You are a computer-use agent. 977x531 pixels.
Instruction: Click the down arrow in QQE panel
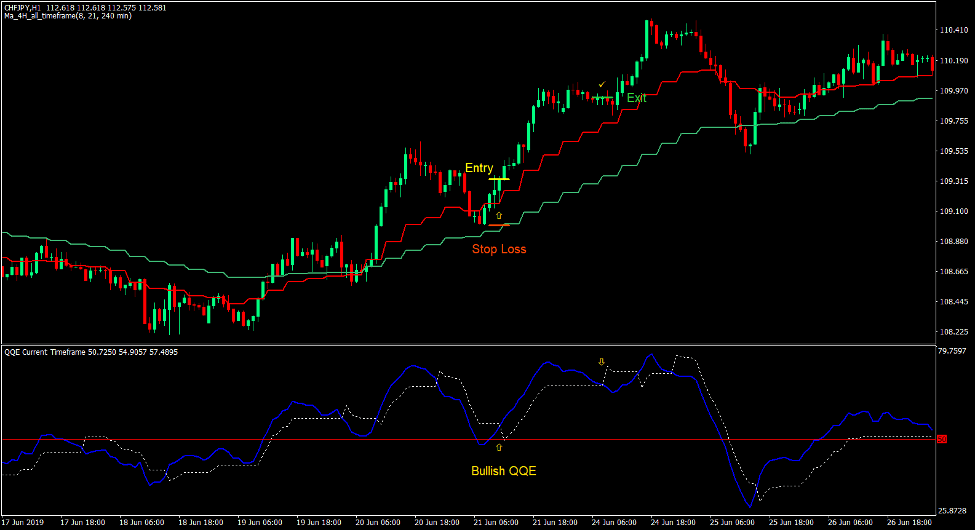[x=602, y=362]
